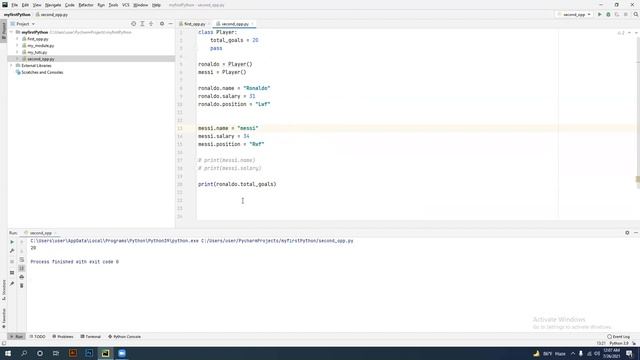Click Run with Coverage toolbar icon
The image size is (640, 360).
click(617, 14)
